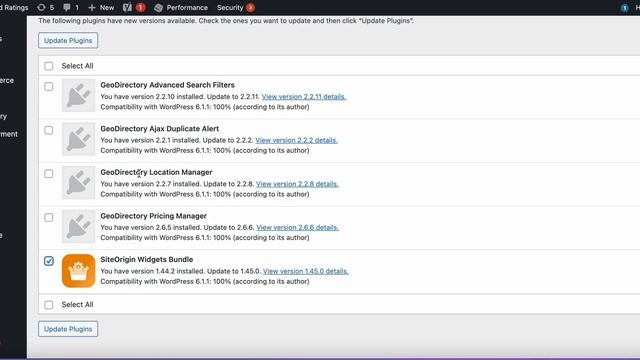Check GeoDirectory Ajax Duplicate Alert checkbox
640x360 pixels.
(x=49, y=130)
